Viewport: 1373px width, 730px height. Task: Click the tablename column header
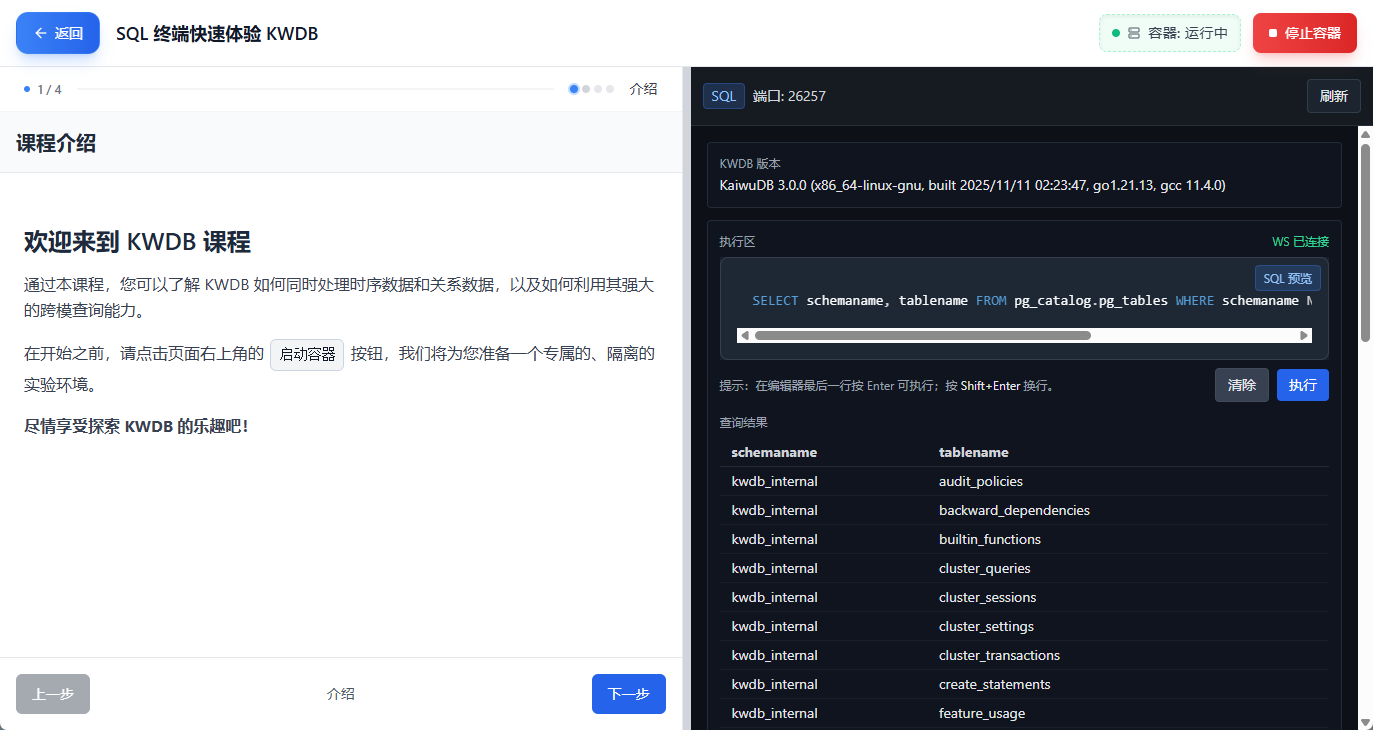tap(974, 452)
